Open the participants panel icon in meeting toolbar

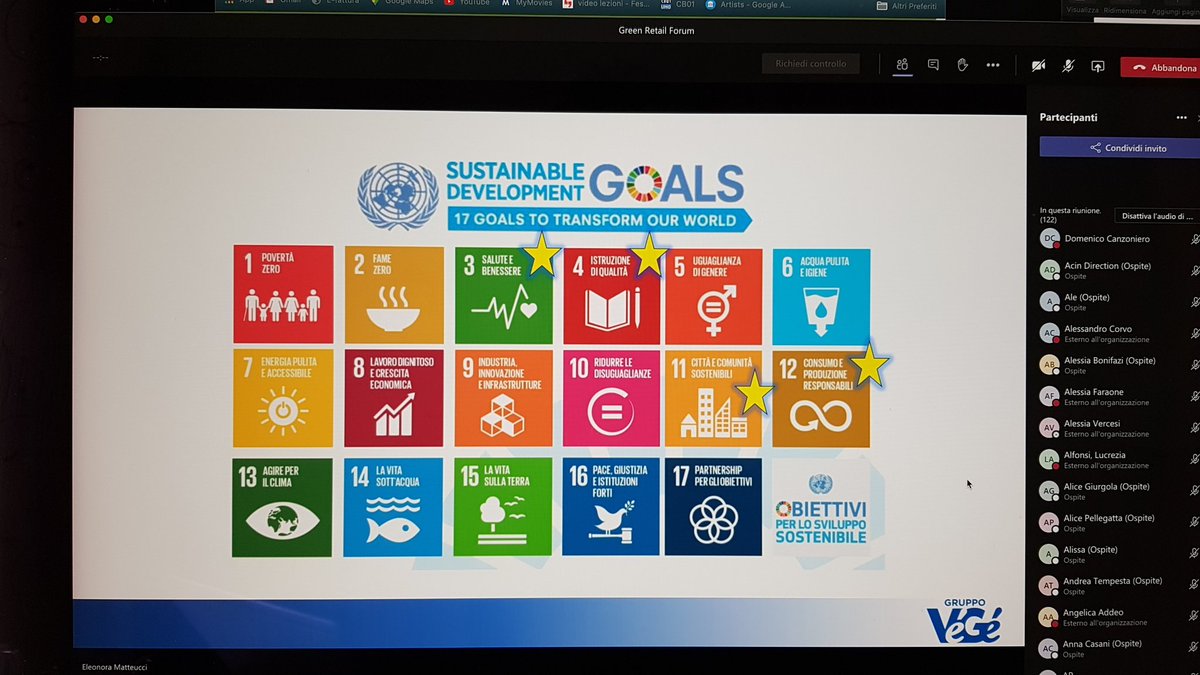902,65
